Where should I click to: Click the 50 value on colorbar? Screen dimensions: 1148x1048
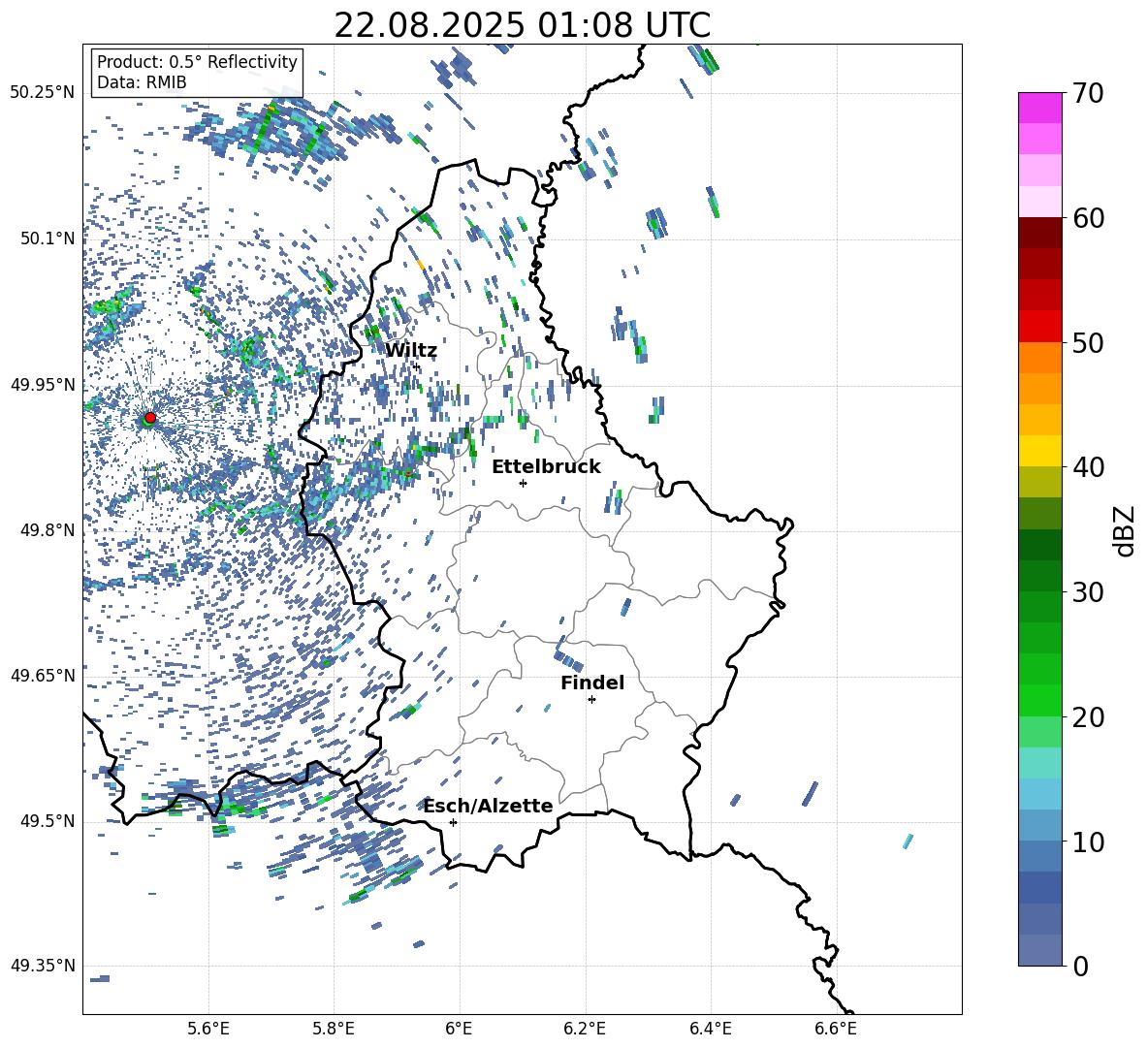pyautogui.click(x=1087, y=343)
